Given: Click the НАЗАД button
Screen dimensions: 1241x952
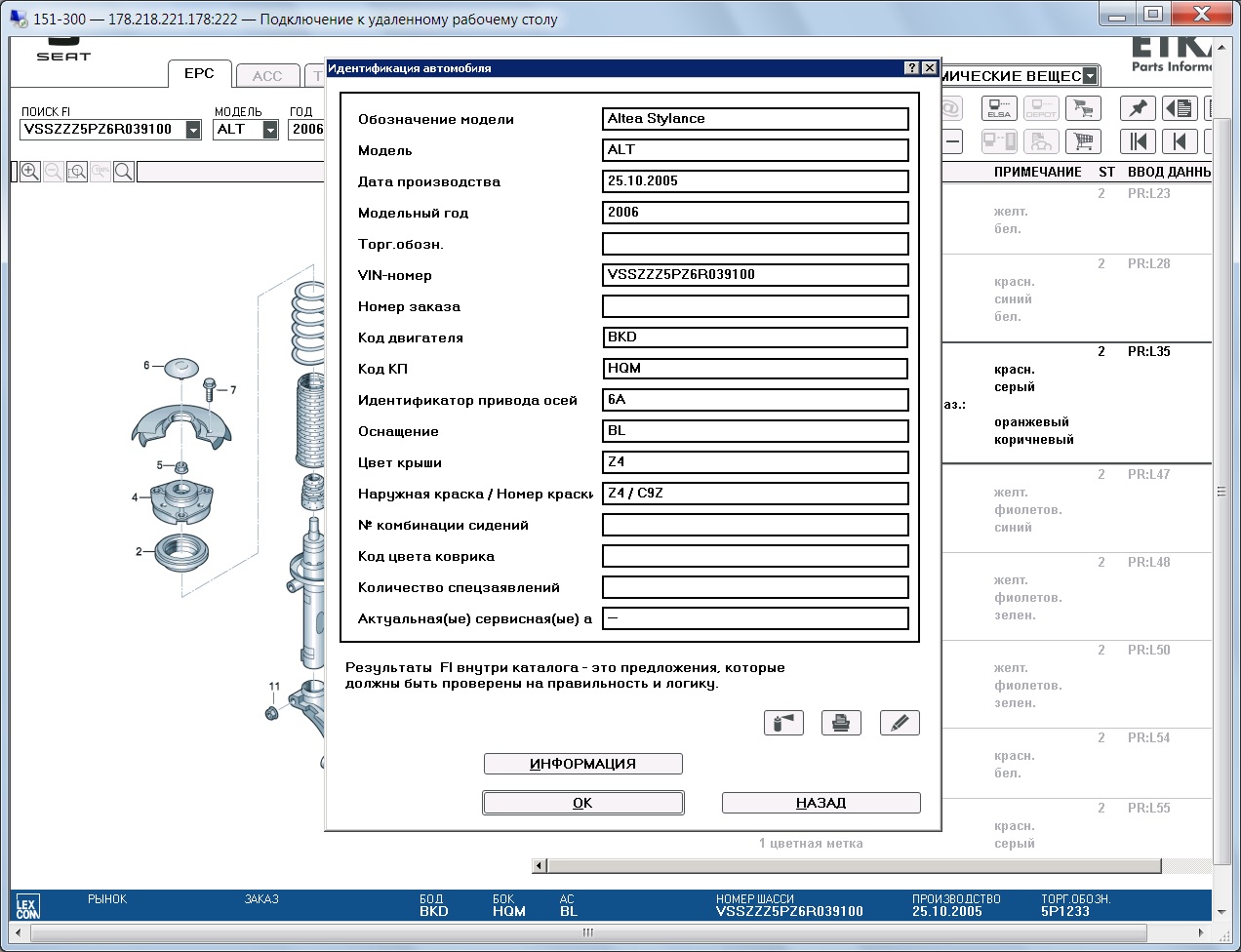Looking at the screenshot, I should [821, 803].
